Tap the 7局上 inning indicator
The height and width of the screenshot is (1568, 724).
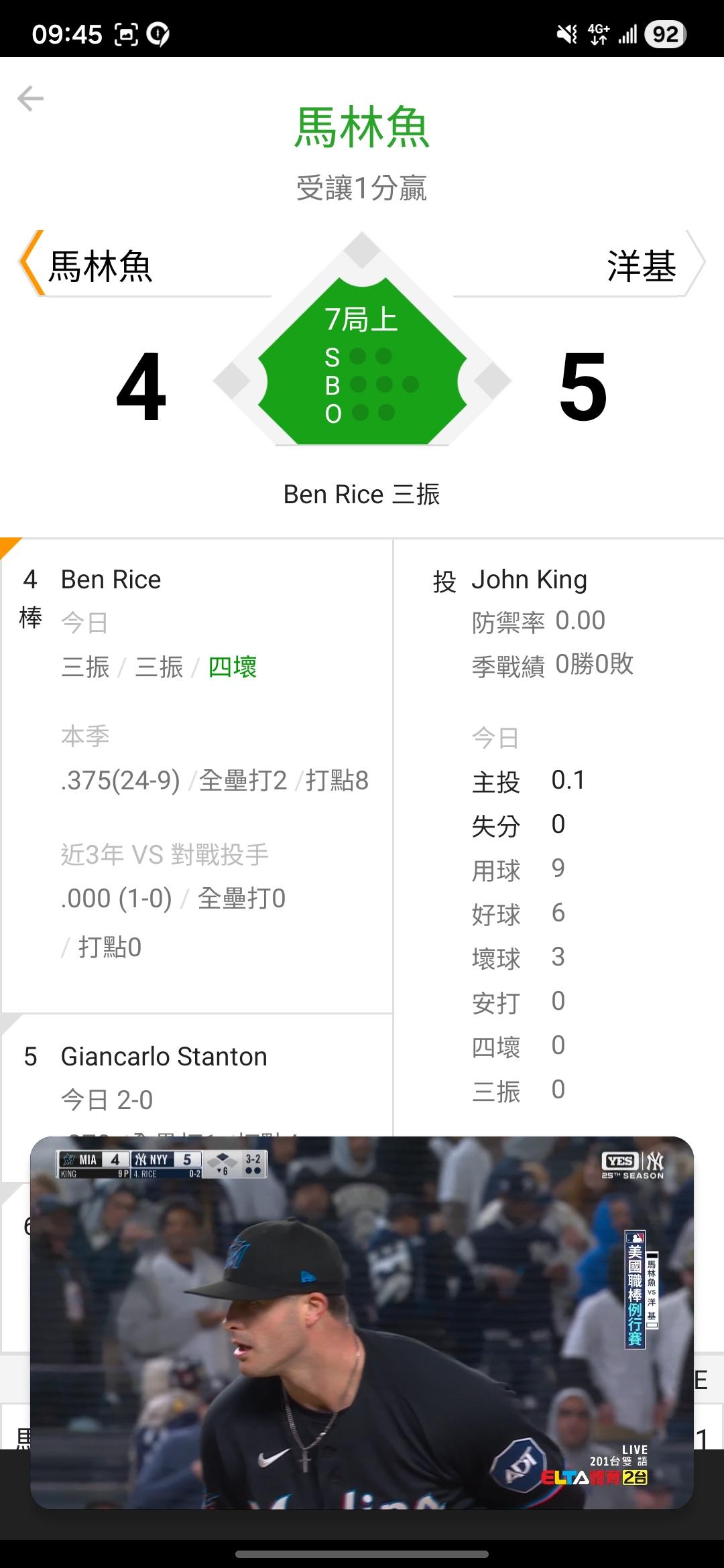[x=361, y=319]
